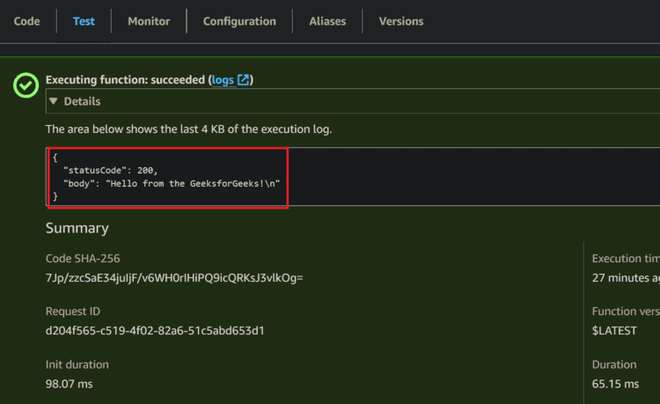Click the 27 minutes ago execution time

pos(625,277)
